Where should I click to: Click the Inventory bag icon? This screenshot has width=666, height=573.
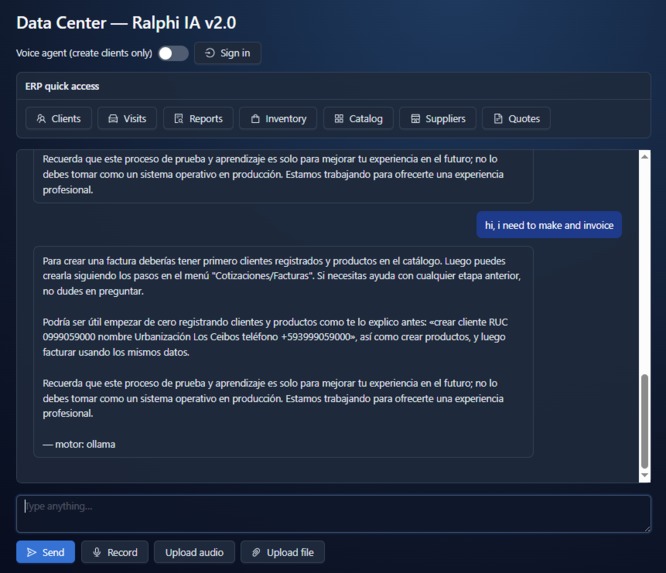pos(255,119)
